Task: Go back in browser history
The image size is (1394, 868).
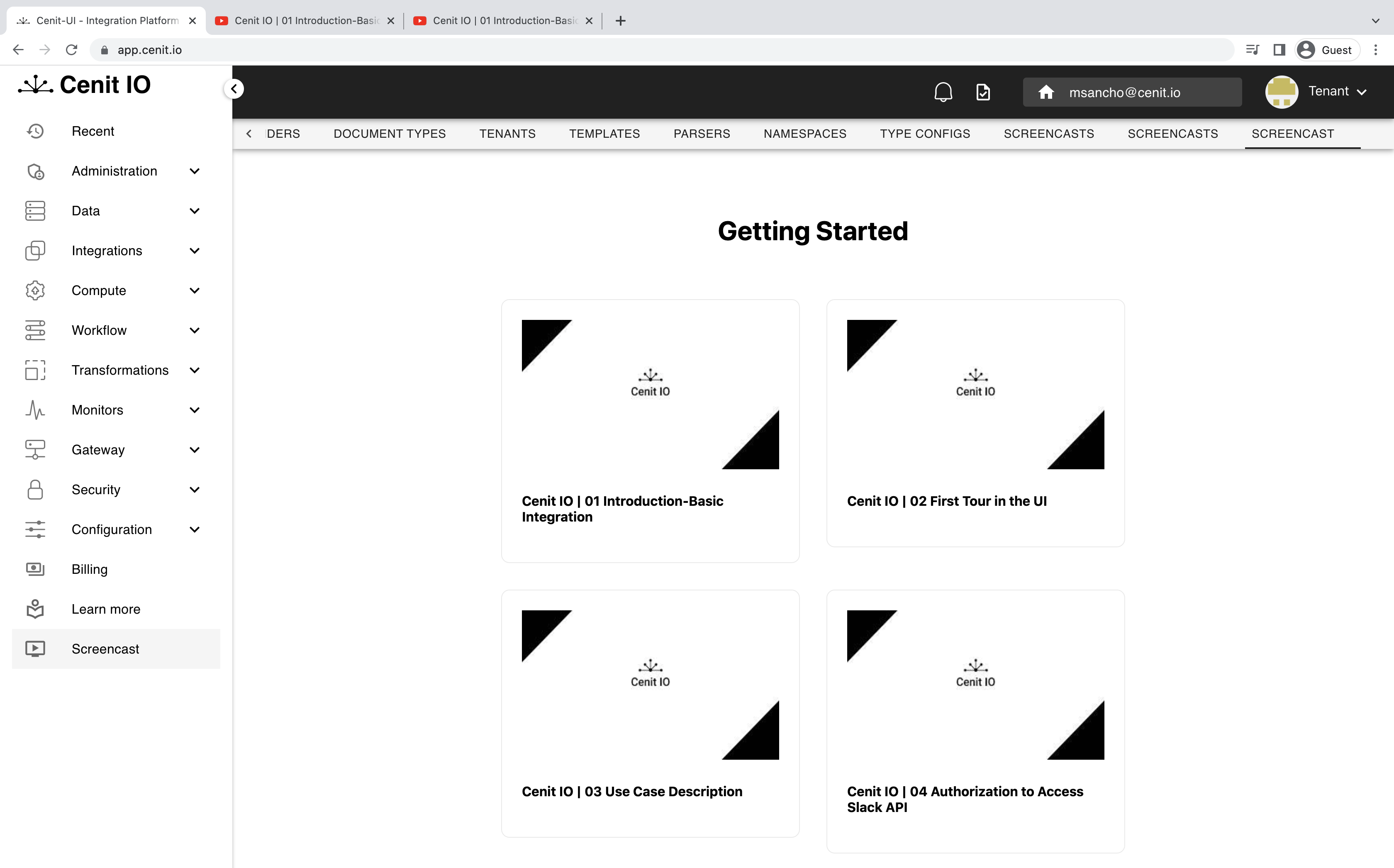Action: [18, 50]
